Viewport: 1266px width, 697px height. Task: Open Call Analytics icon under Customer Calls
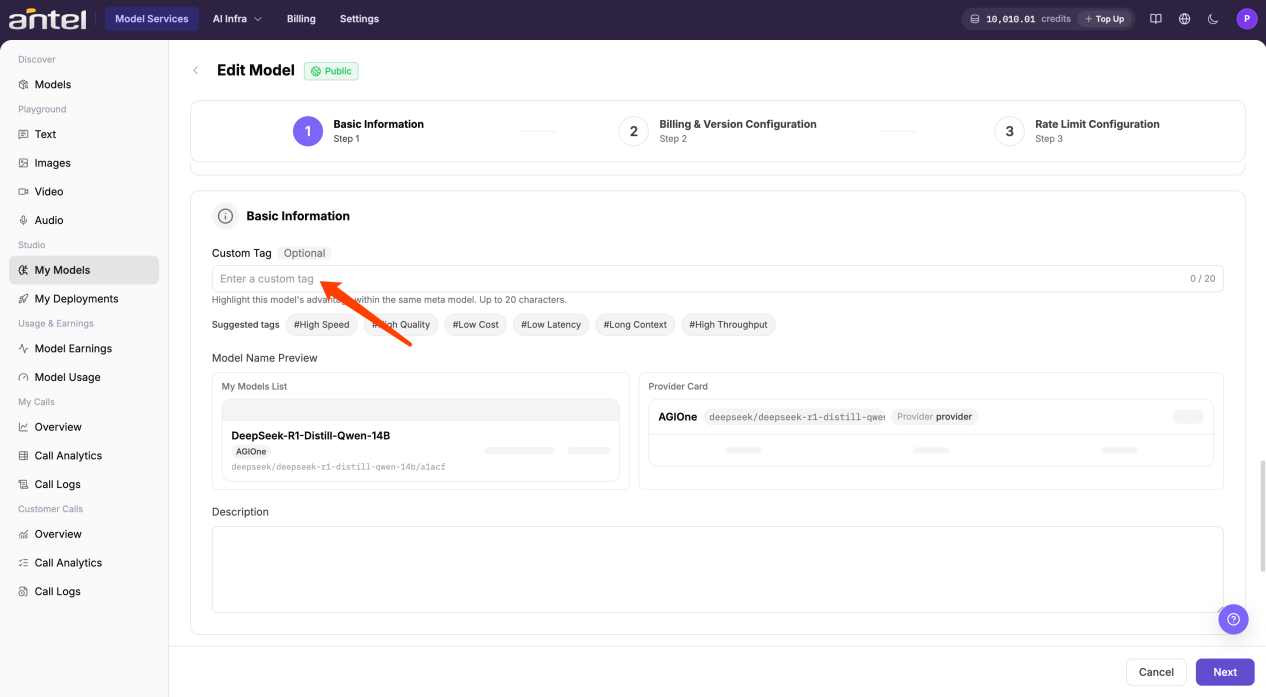[24, 563]
